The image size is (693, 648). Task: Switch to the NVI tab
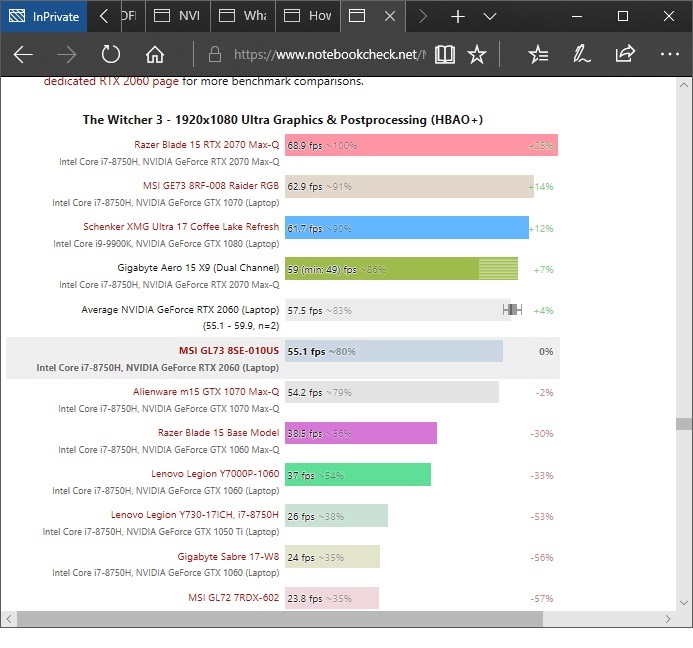point(178,16)
